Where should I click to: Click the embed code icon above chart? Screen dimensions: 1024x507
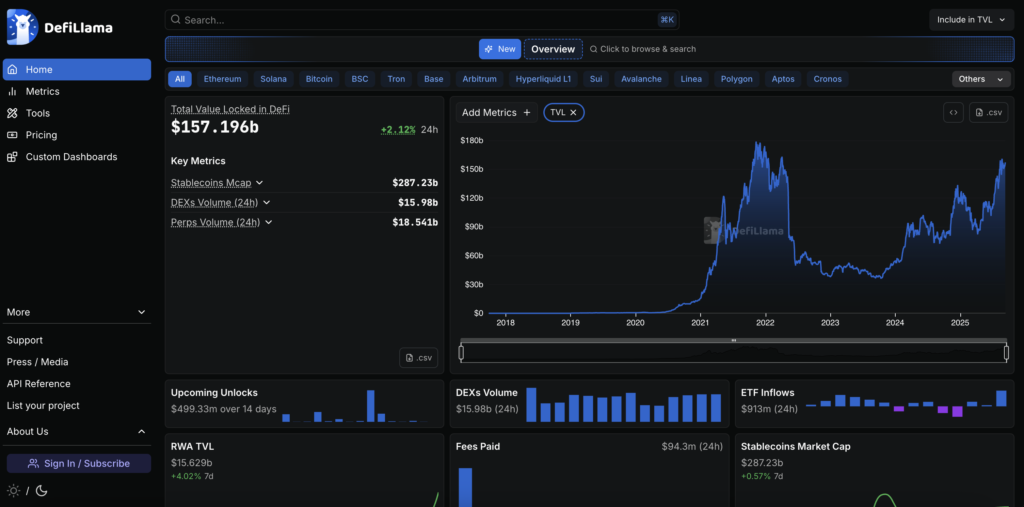pyautogui.click(x=953, y=112)
